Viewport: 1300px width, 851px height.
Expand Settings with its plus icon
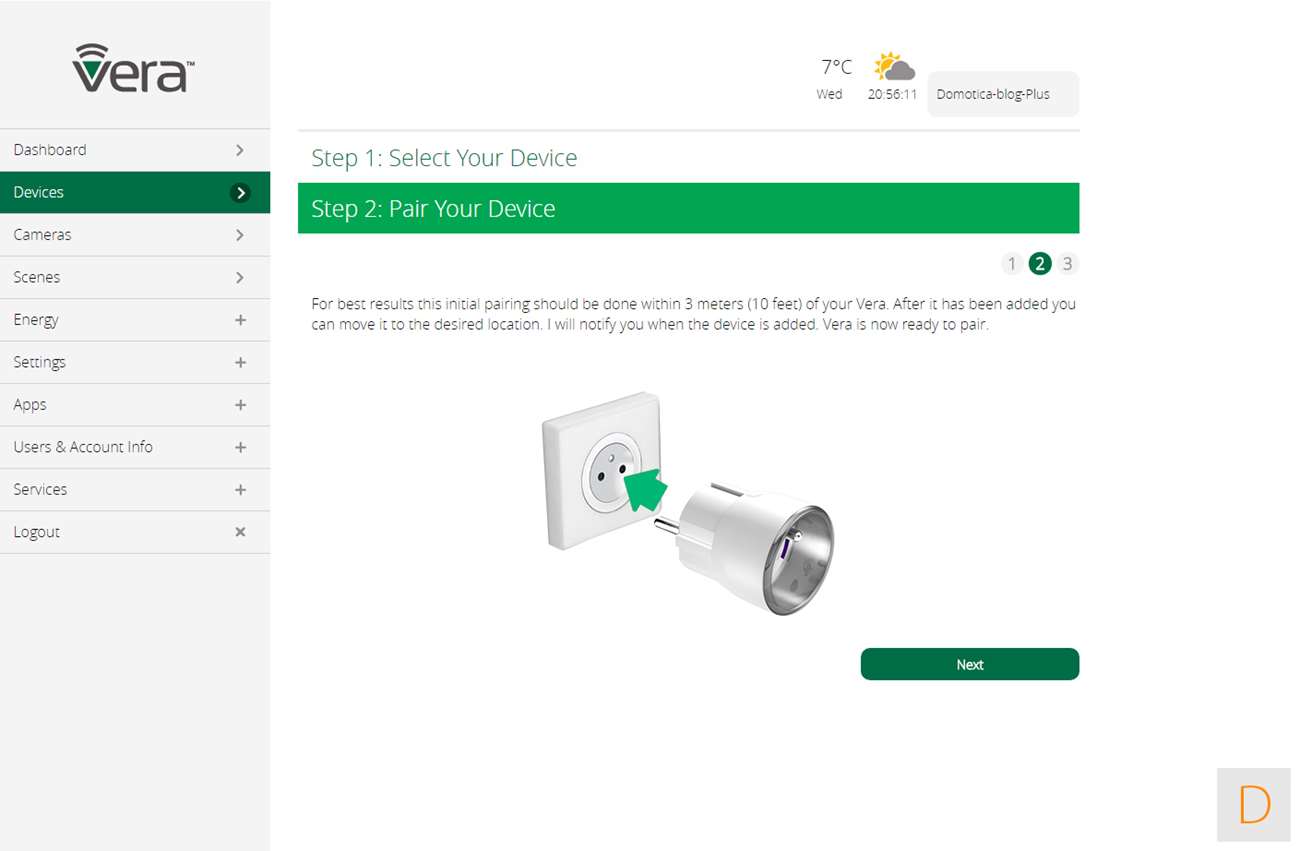(x=240, y=363)
